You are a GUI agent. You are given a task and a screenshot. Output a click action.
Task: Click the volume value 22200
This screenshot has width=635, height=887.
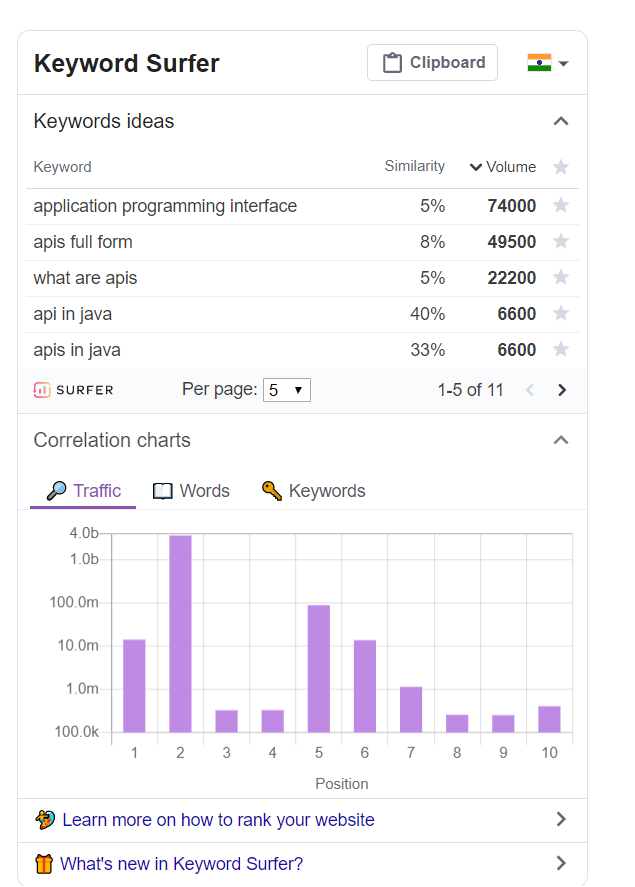[512, 278]
